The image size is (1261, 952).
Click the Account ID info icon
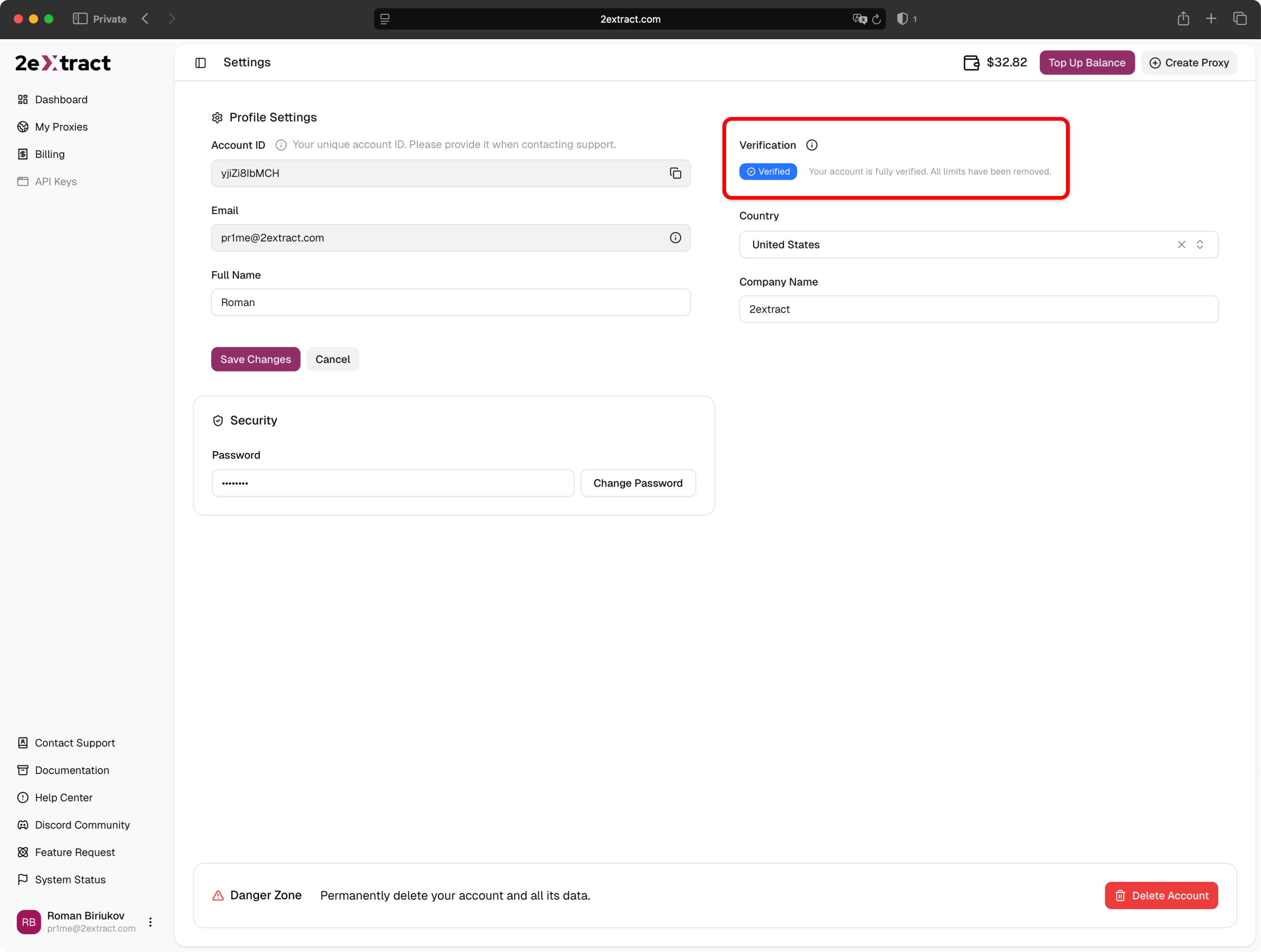[x=280, y=145]
